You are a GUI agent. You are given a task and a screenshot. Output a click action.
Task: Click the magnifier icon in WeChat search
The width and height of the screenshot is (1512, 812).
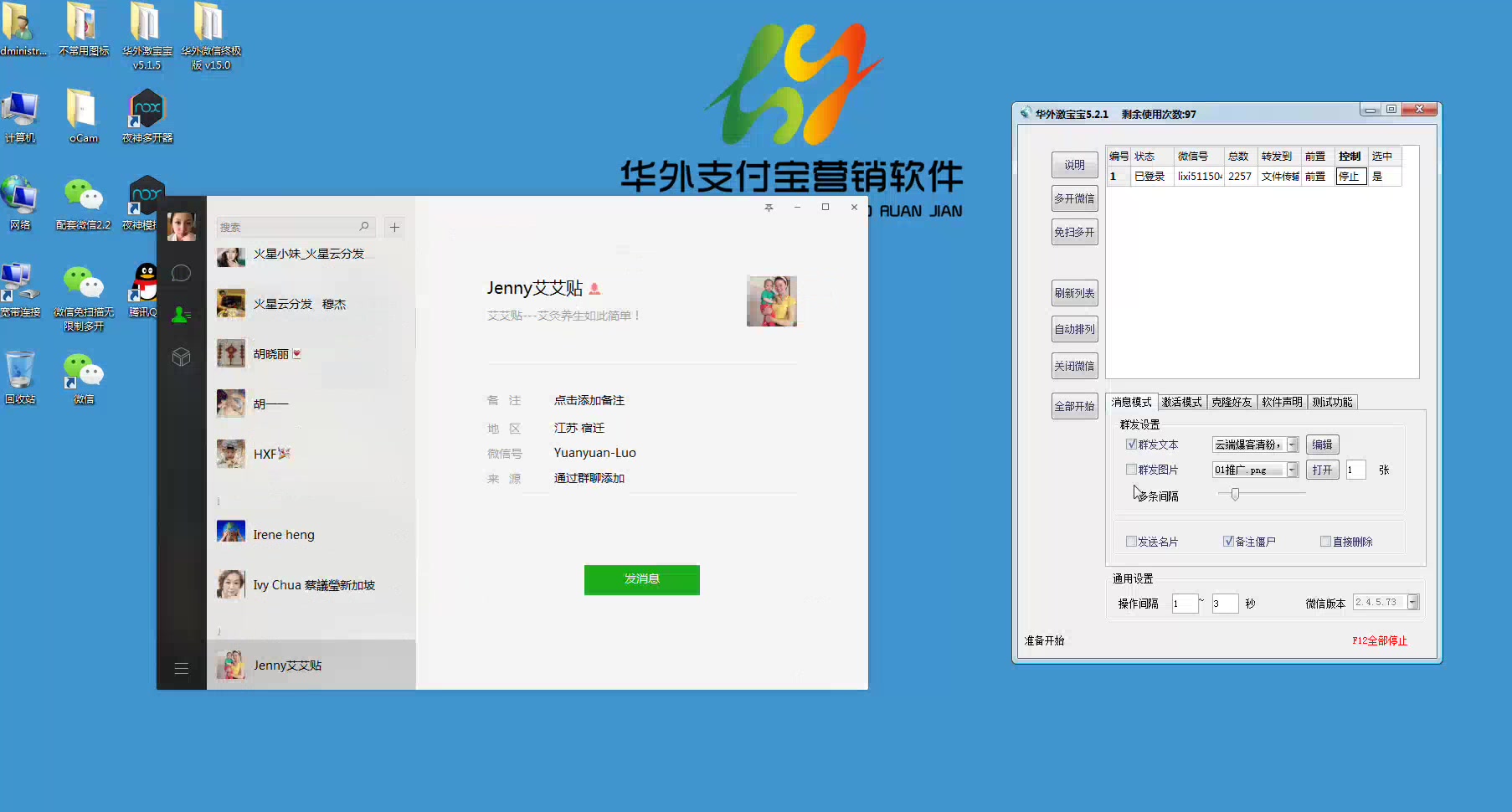coord(364,227)
